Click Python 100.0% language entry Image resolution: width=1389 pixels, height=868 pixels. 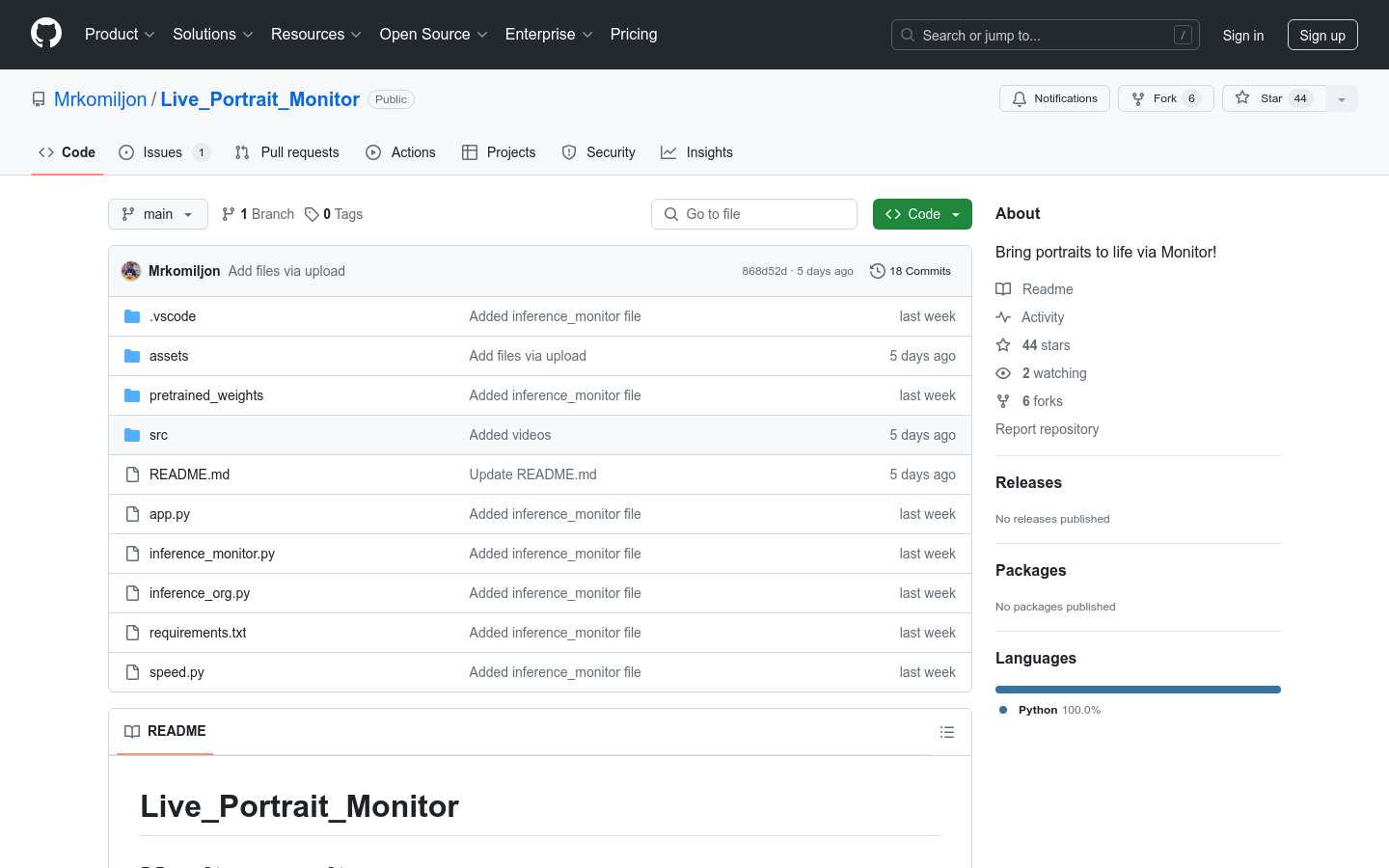[1050, 710]
